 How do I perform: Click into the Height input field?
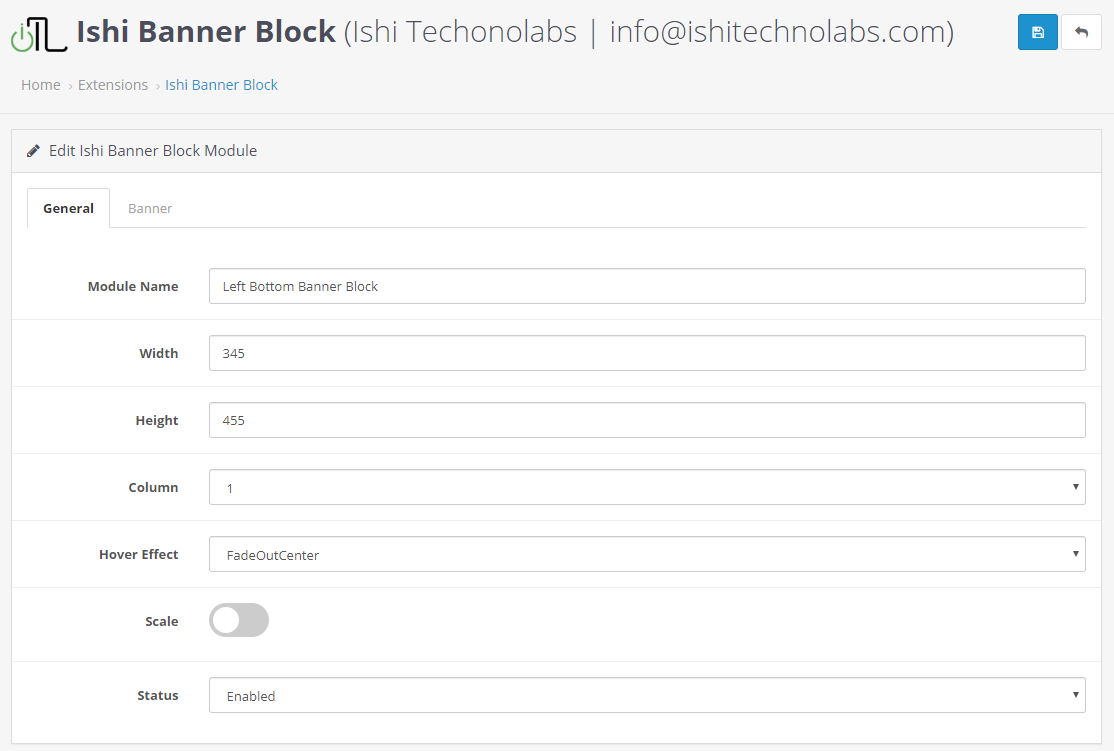tap(647, 420)
